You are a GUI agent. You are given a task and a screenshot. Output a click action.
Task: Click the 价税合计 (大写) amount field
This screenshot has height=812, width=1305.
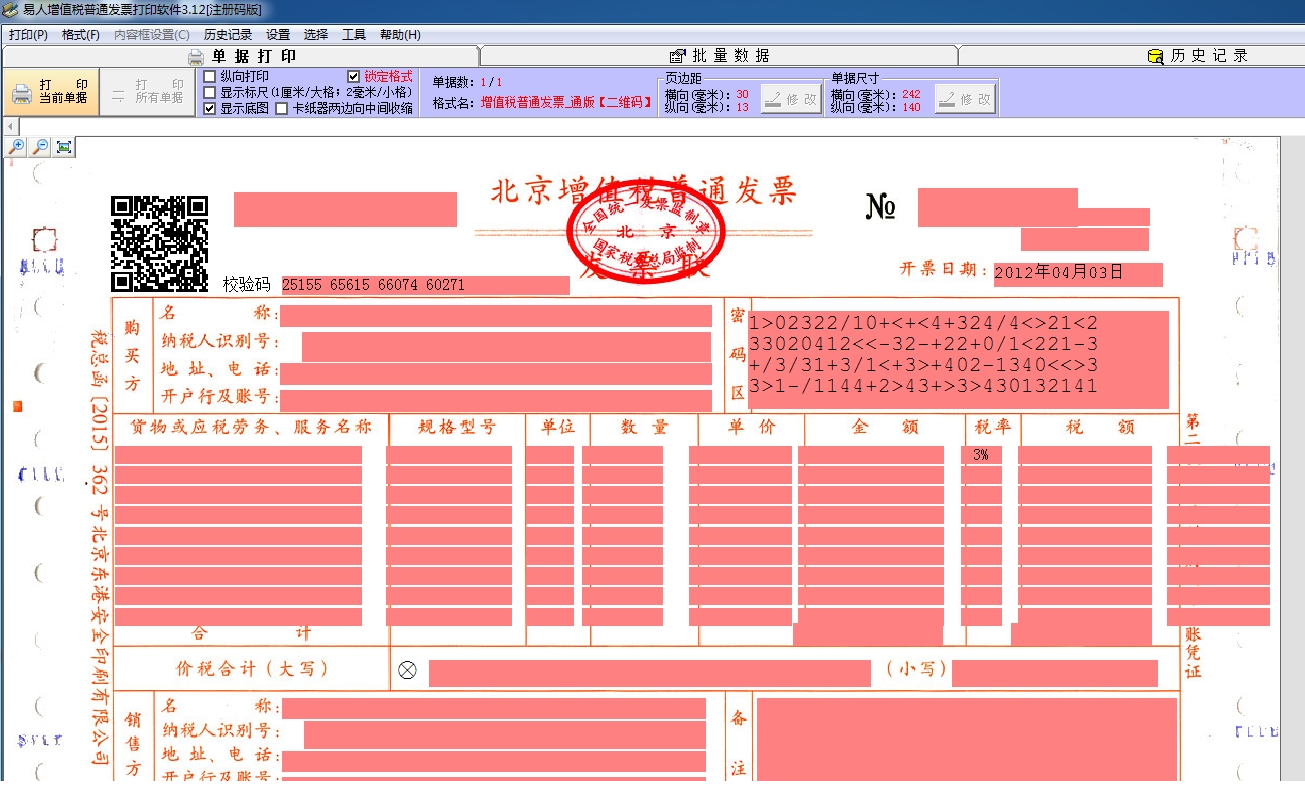[x=650, y=673]
